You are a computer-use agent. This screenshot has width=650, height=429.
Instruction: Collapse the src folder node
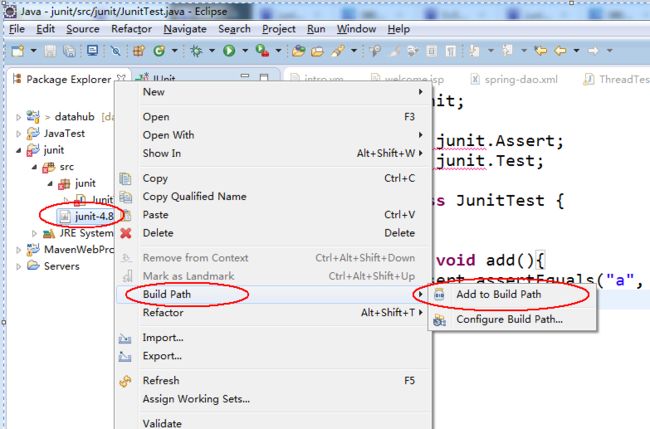(34, 167)
